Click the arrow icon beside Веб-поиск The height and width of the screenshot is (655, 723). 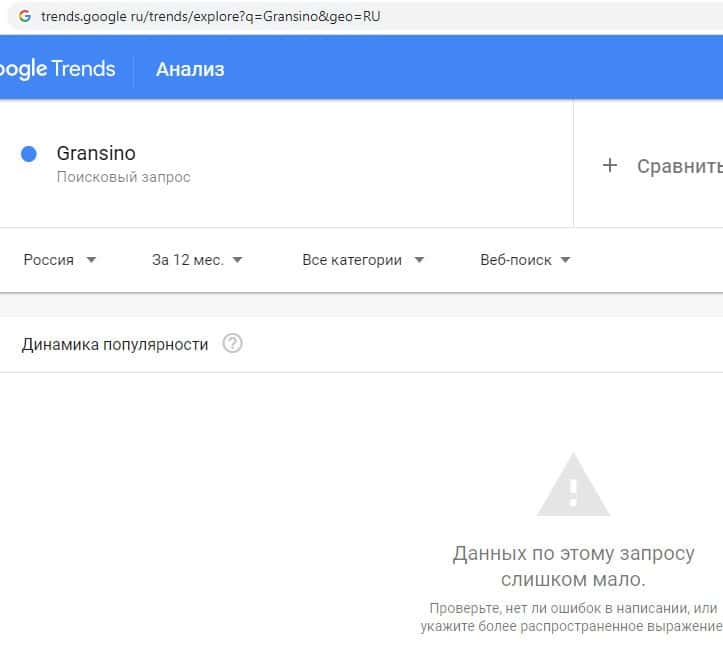(x=566, y=260)
